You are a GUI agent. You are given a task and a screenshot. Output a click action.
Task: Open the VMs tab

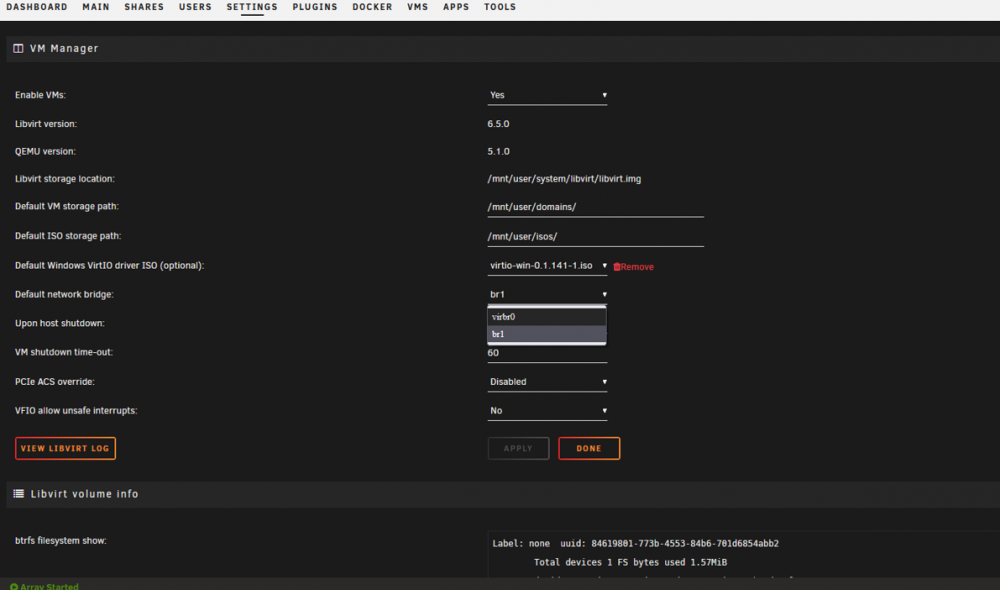[418, 7]
